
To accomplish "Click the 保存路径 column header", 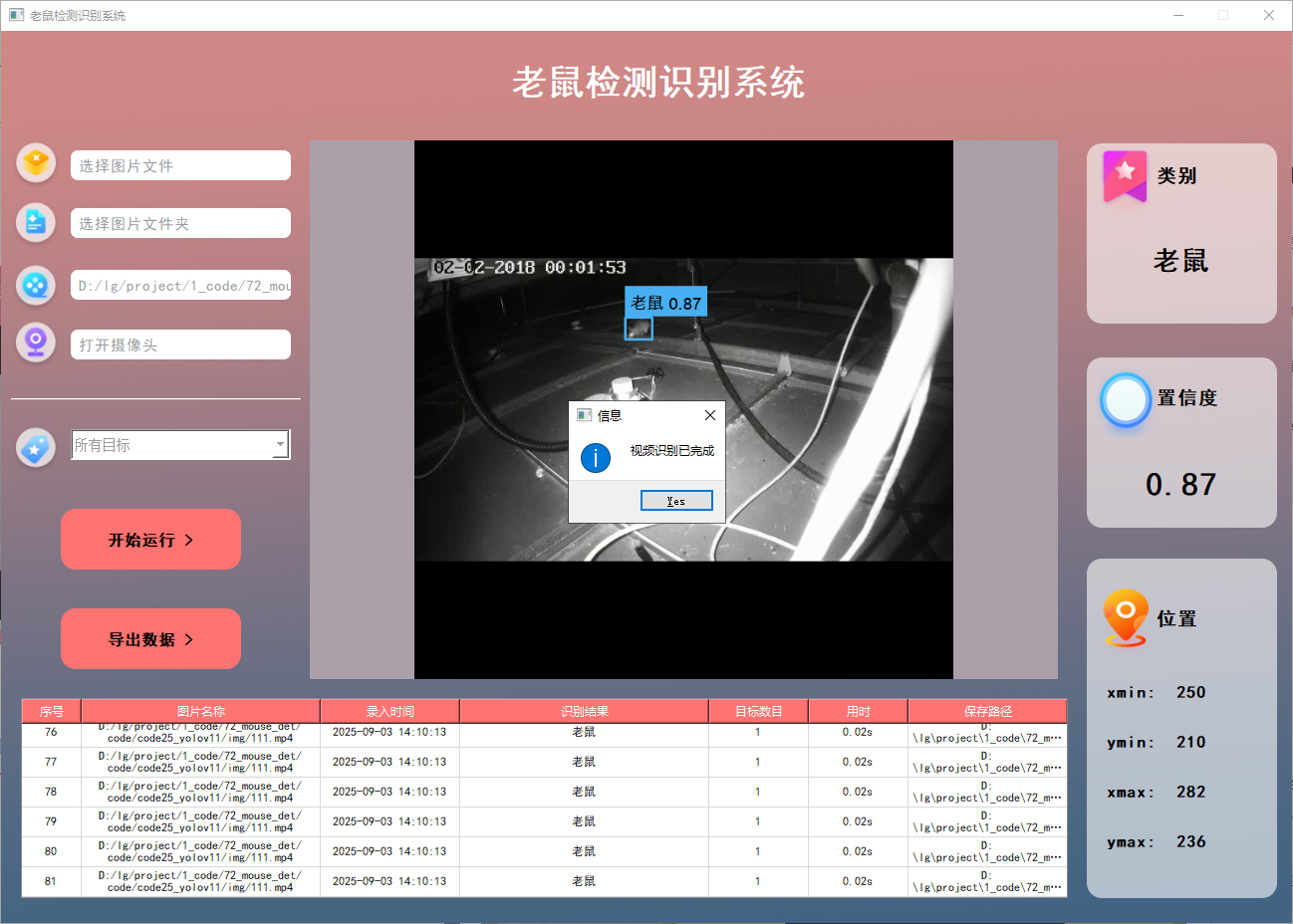I will 987,711.
